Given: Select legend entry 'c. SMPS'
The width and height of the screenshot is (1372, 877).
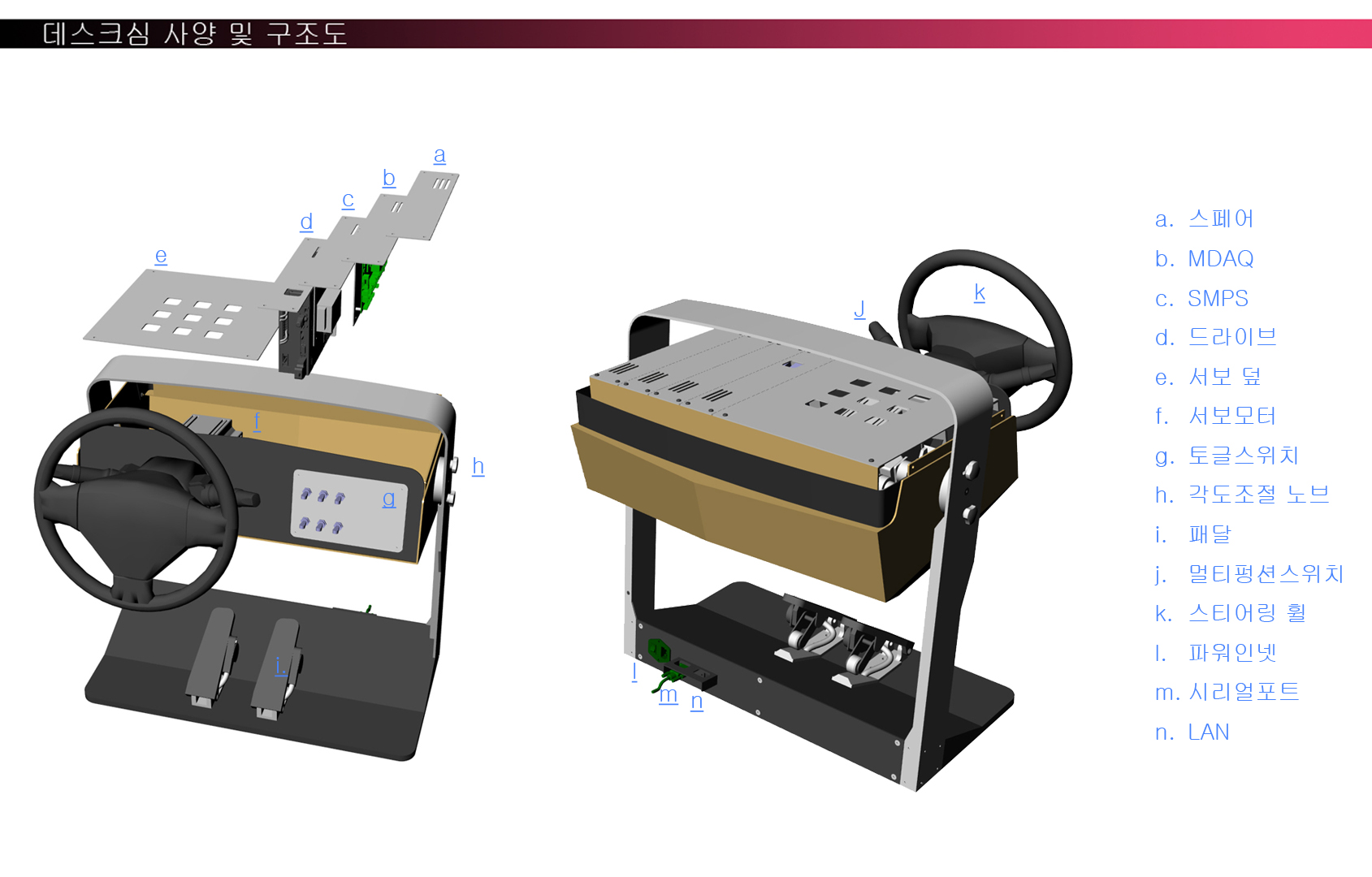Looking at the screenshot, I should [x=1201, y=299].
